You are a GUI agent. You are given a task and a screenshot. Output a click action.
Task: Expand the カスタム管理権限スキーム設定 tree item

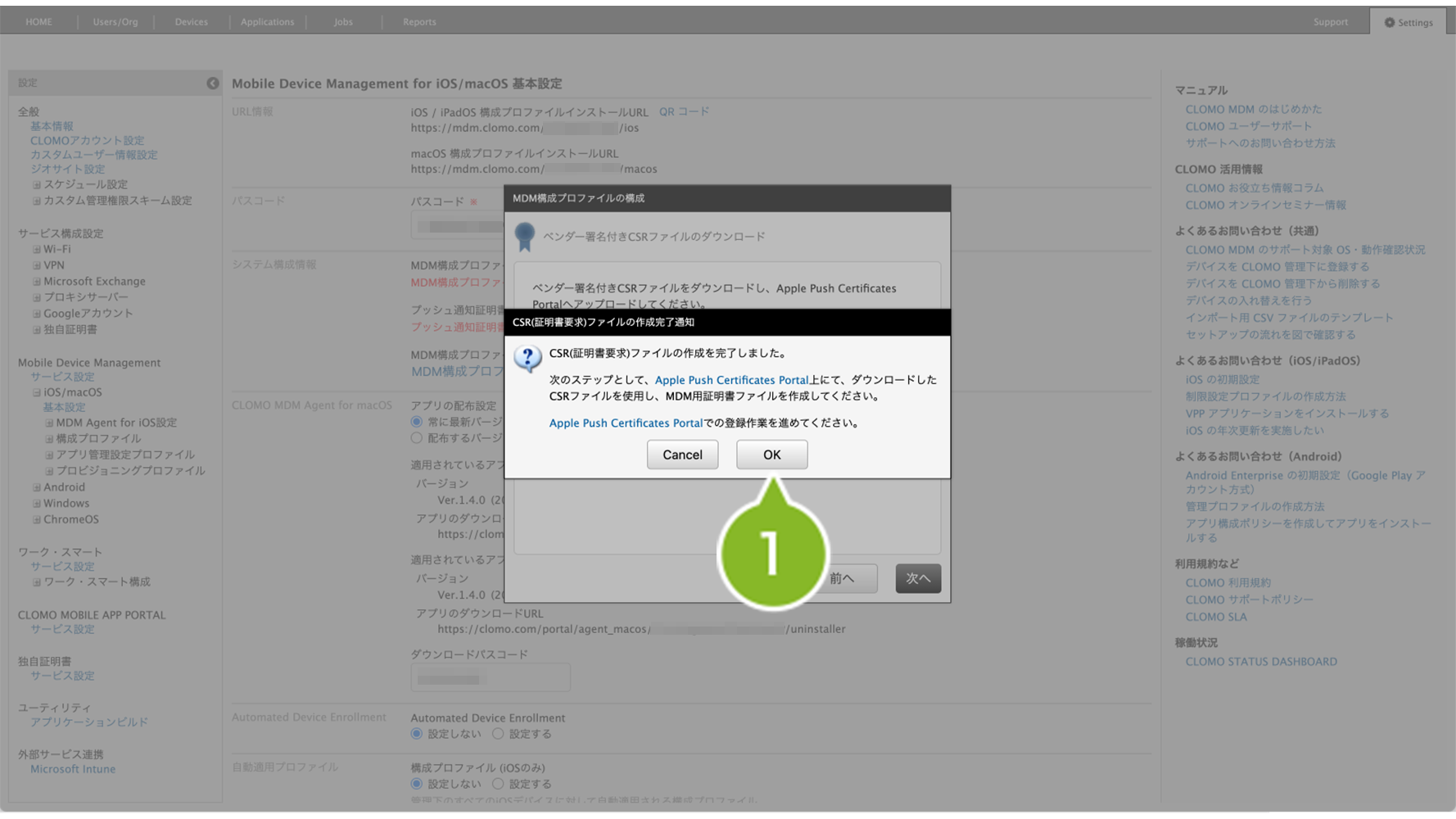tap(37, 201)
